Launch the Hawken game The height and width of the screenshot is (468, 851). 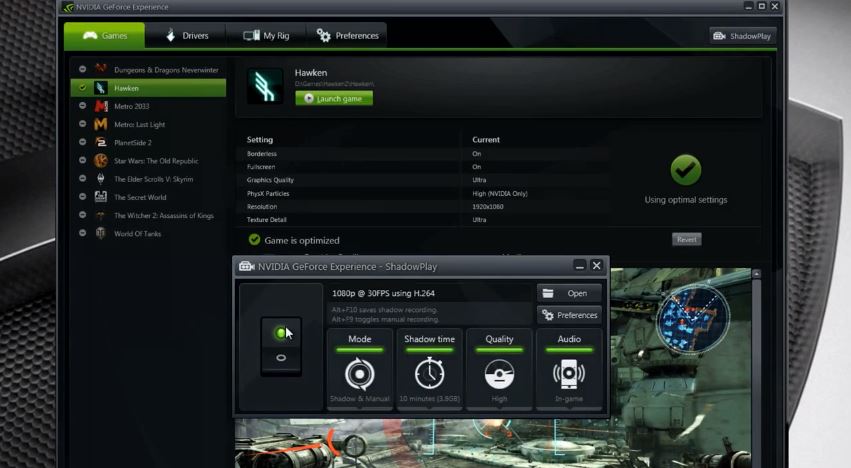pos(334,98)
